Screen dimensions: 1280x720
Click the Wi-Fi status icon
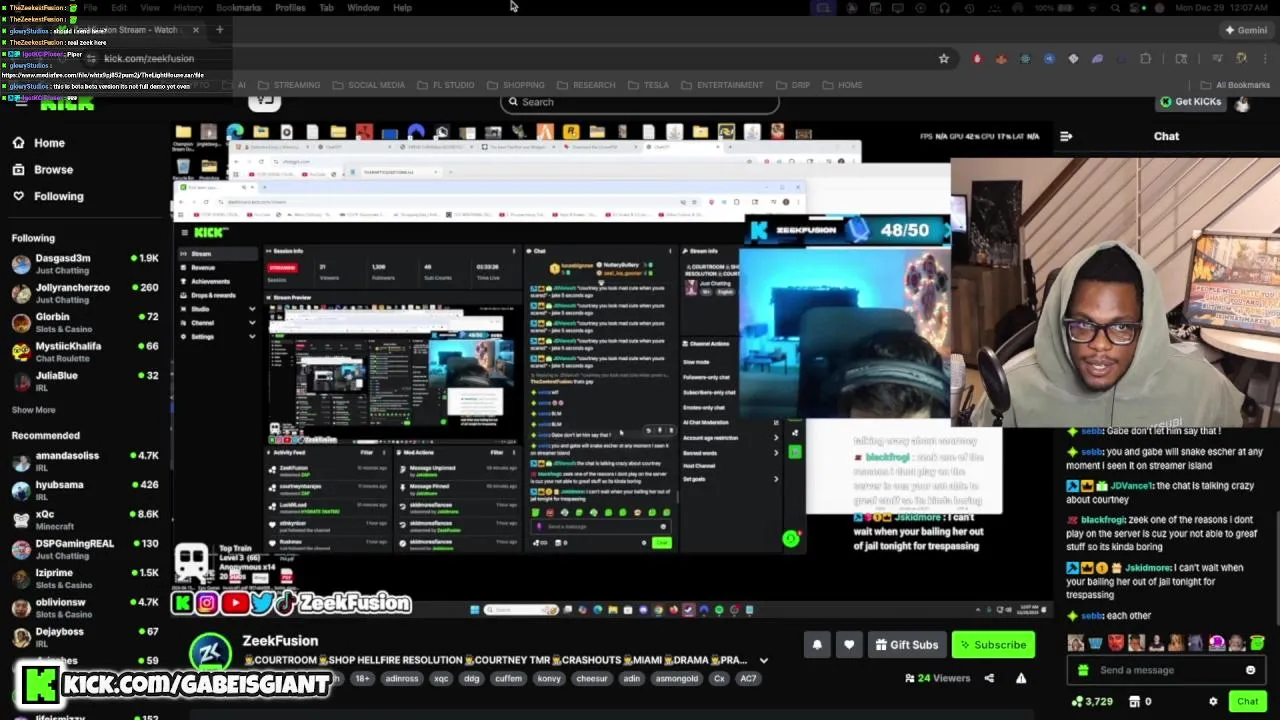pyautogui.click(x=1091, y=8)
